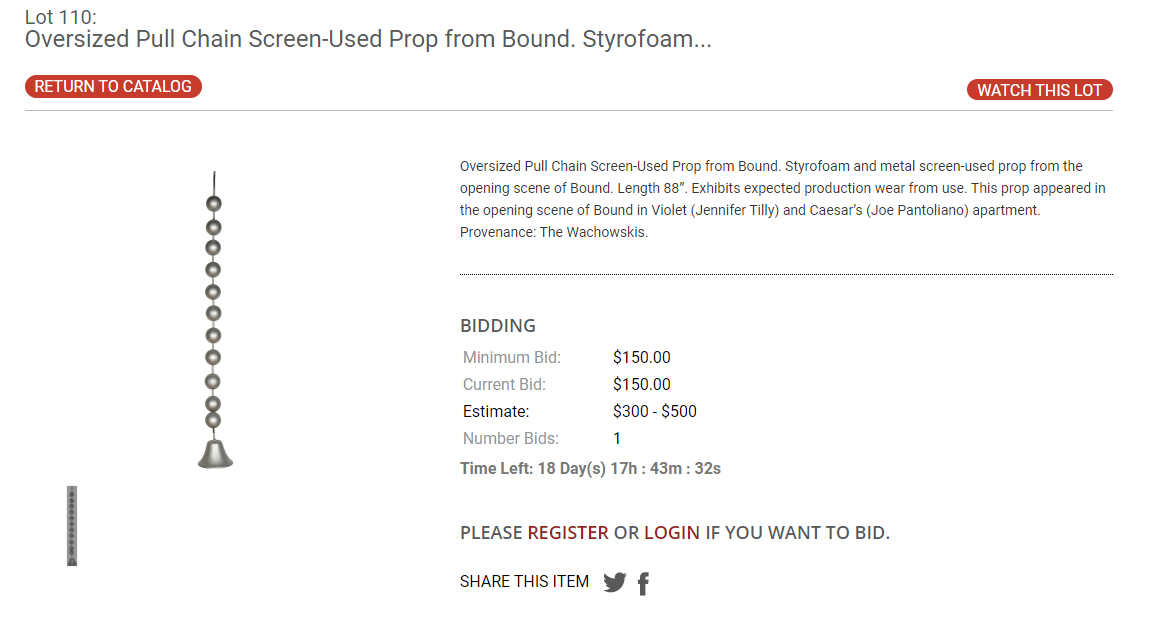Click the Time Left countdown text
Viewport: 1153px width, 644px height.
click(590, 468)
